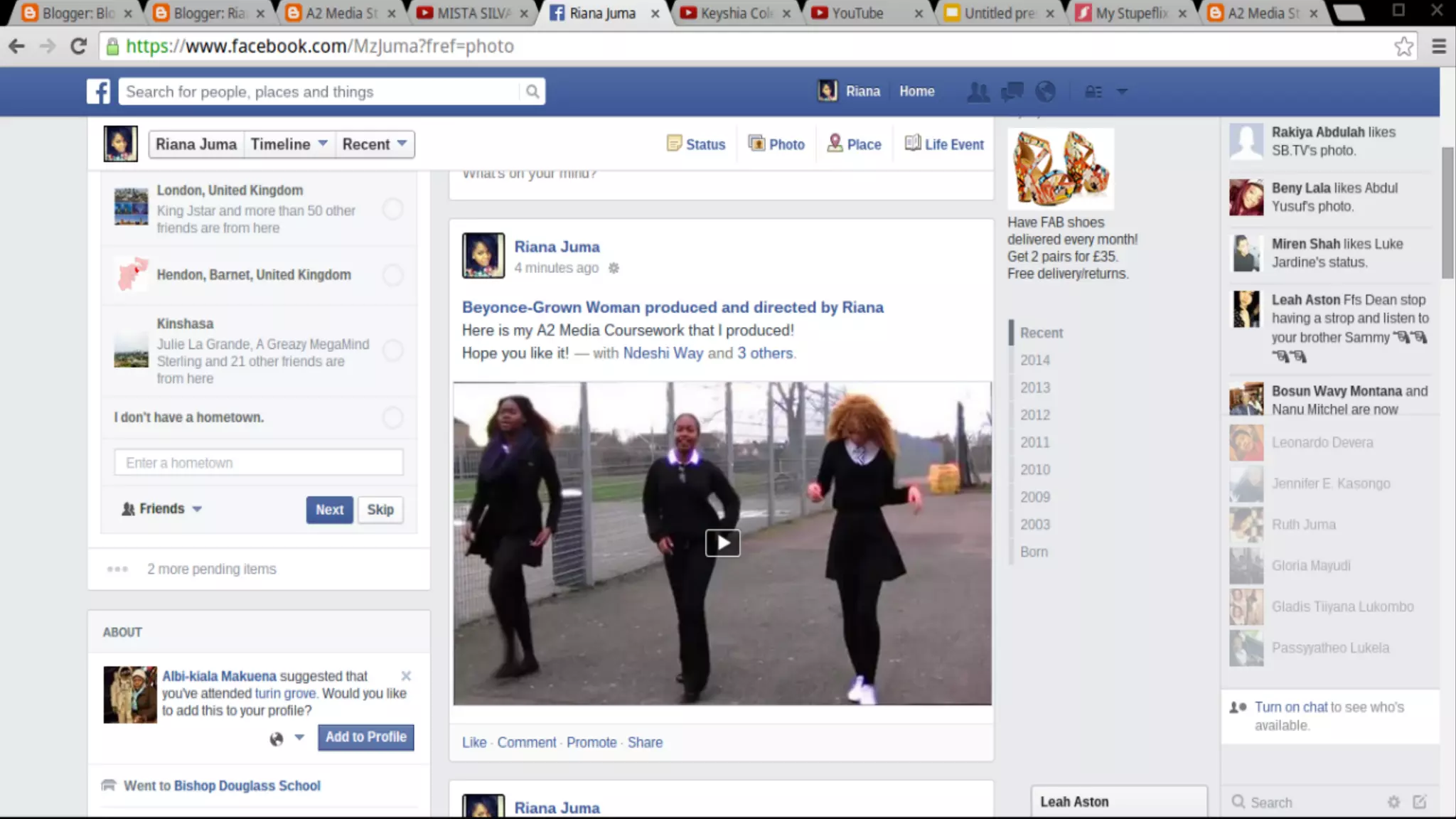
Task: Click the post privacy gear icon
Action: (614, 268)
